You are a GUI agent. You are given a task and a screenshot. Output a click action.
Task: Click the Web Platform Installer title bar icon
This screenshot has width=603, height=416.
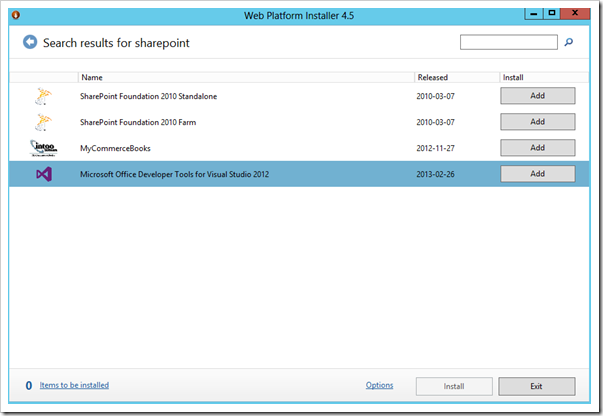pyautogui.click(x=12, y=14)
